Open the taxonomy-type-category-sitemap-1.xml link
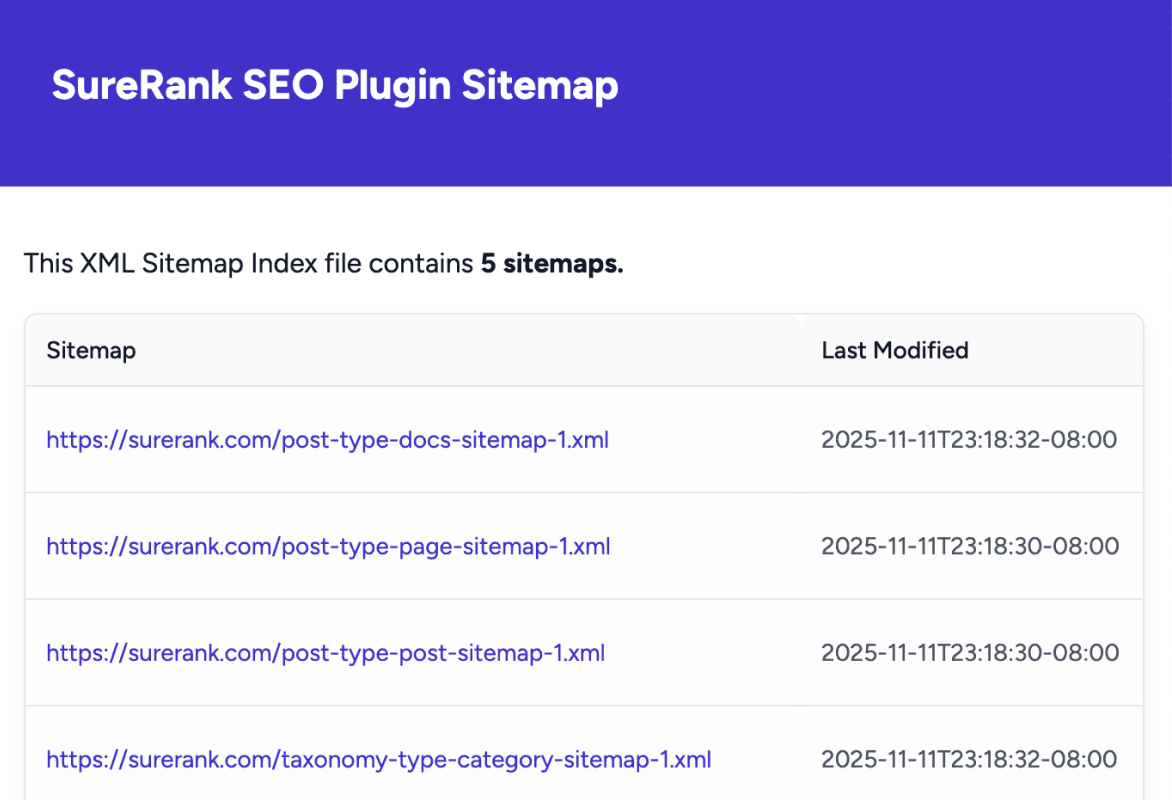 point(378,759)
